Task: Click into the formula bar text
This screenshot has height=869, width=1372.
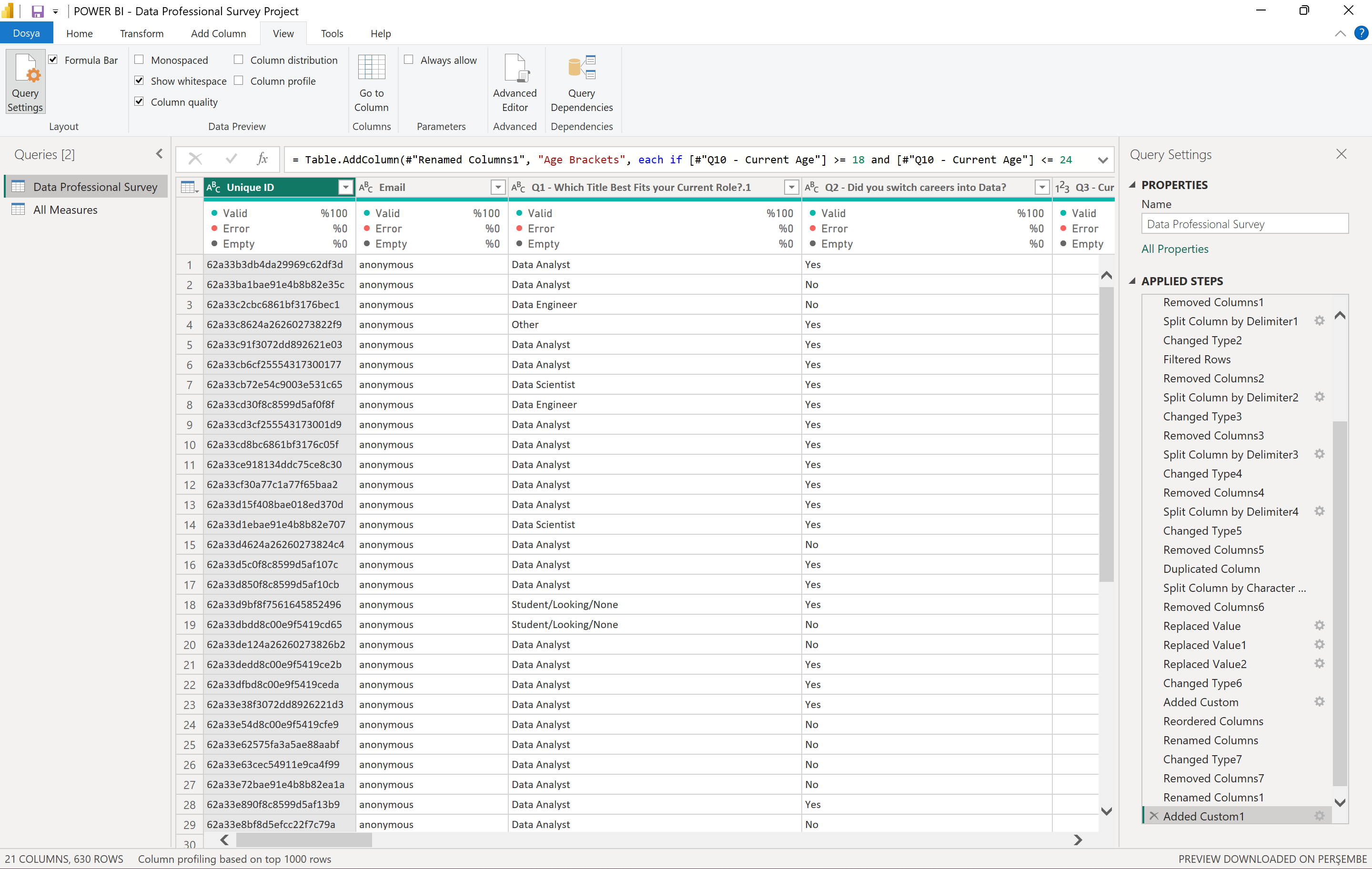Action: [x=682, y=160]
